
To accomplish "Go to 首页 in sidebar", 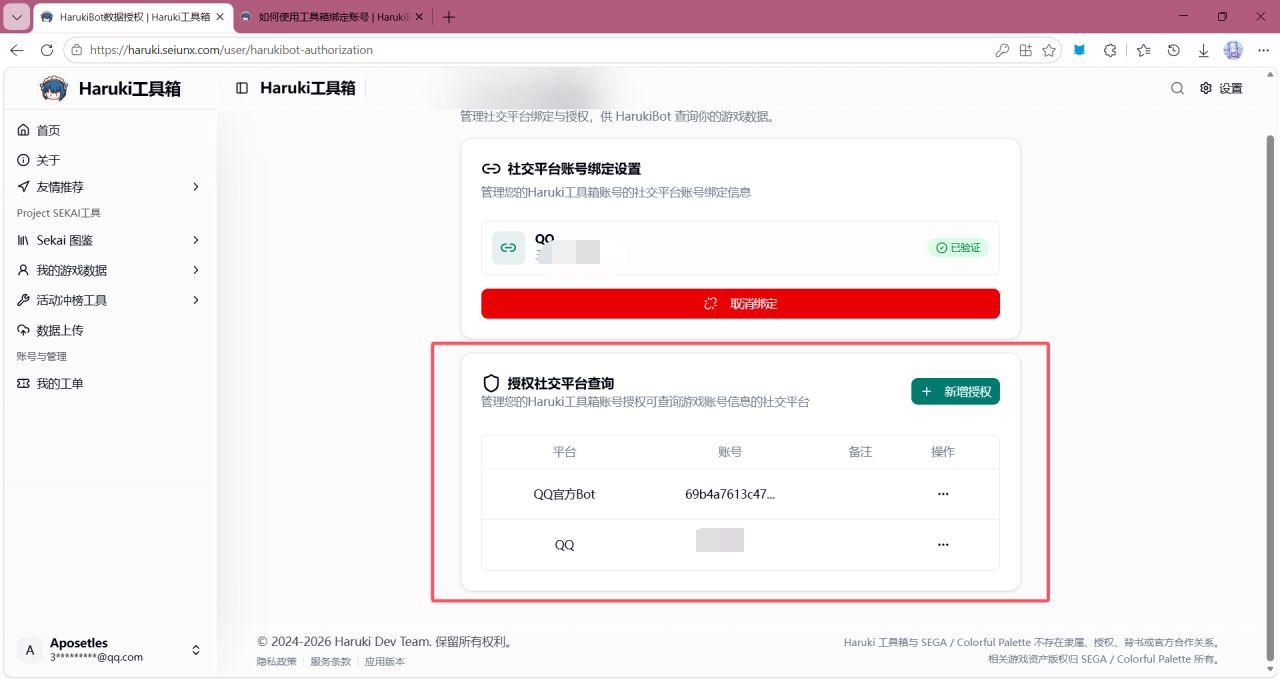I will pyautogui.click(x=110, y=130).
